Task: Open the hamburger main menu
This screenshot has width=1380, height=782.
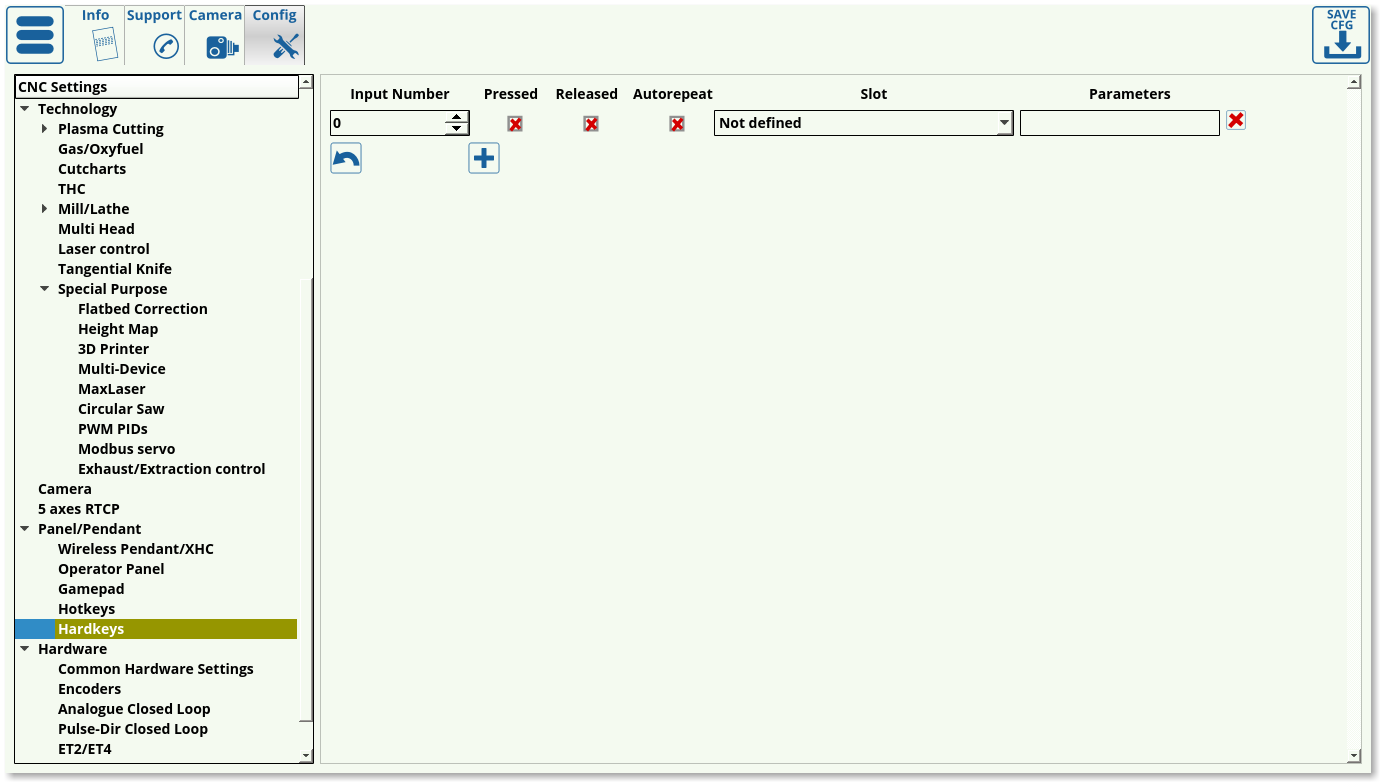Action: point(35,35)
